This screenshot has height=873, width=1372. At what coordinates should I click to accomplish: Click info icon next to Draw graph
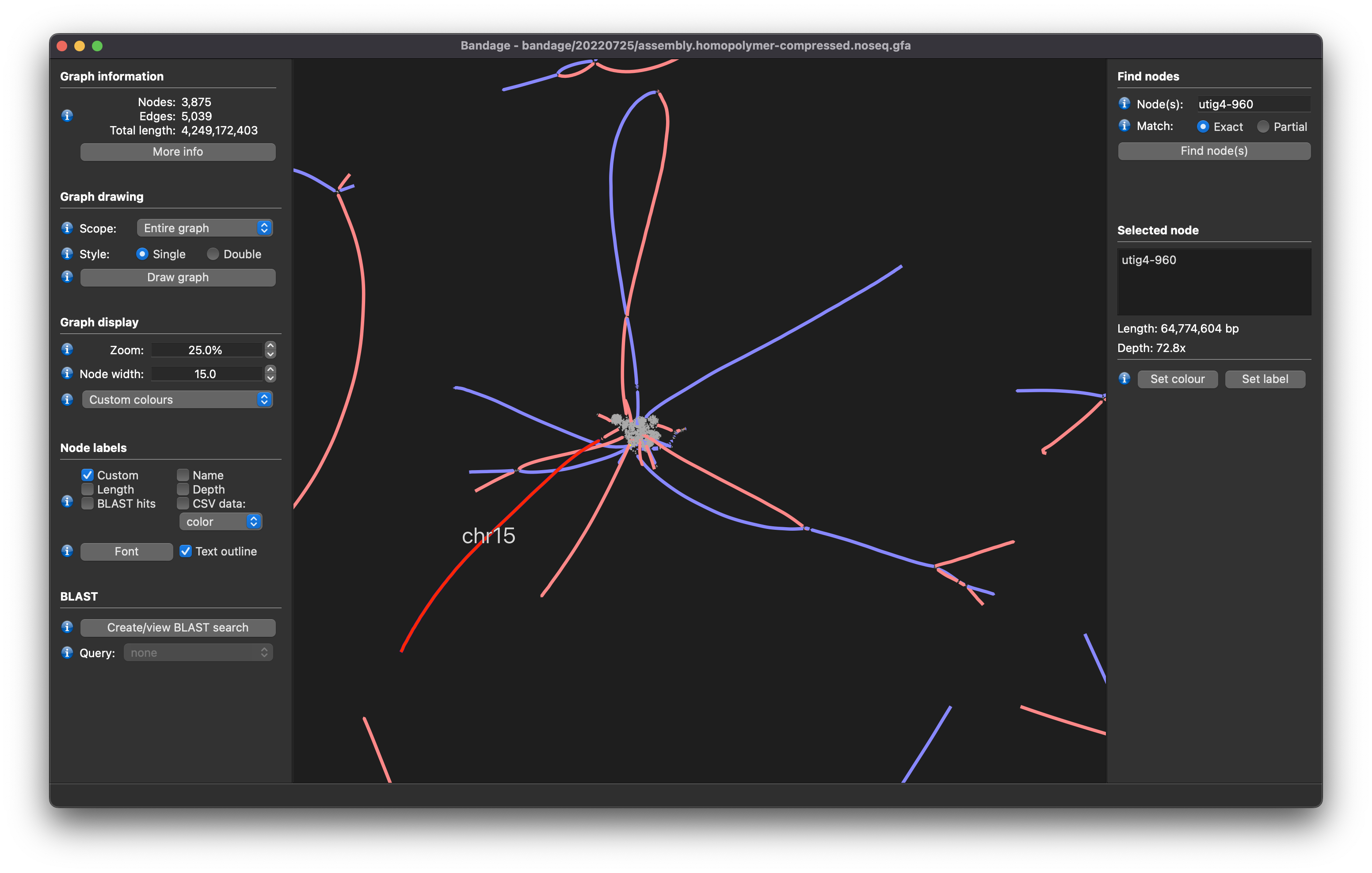point(67,276)
